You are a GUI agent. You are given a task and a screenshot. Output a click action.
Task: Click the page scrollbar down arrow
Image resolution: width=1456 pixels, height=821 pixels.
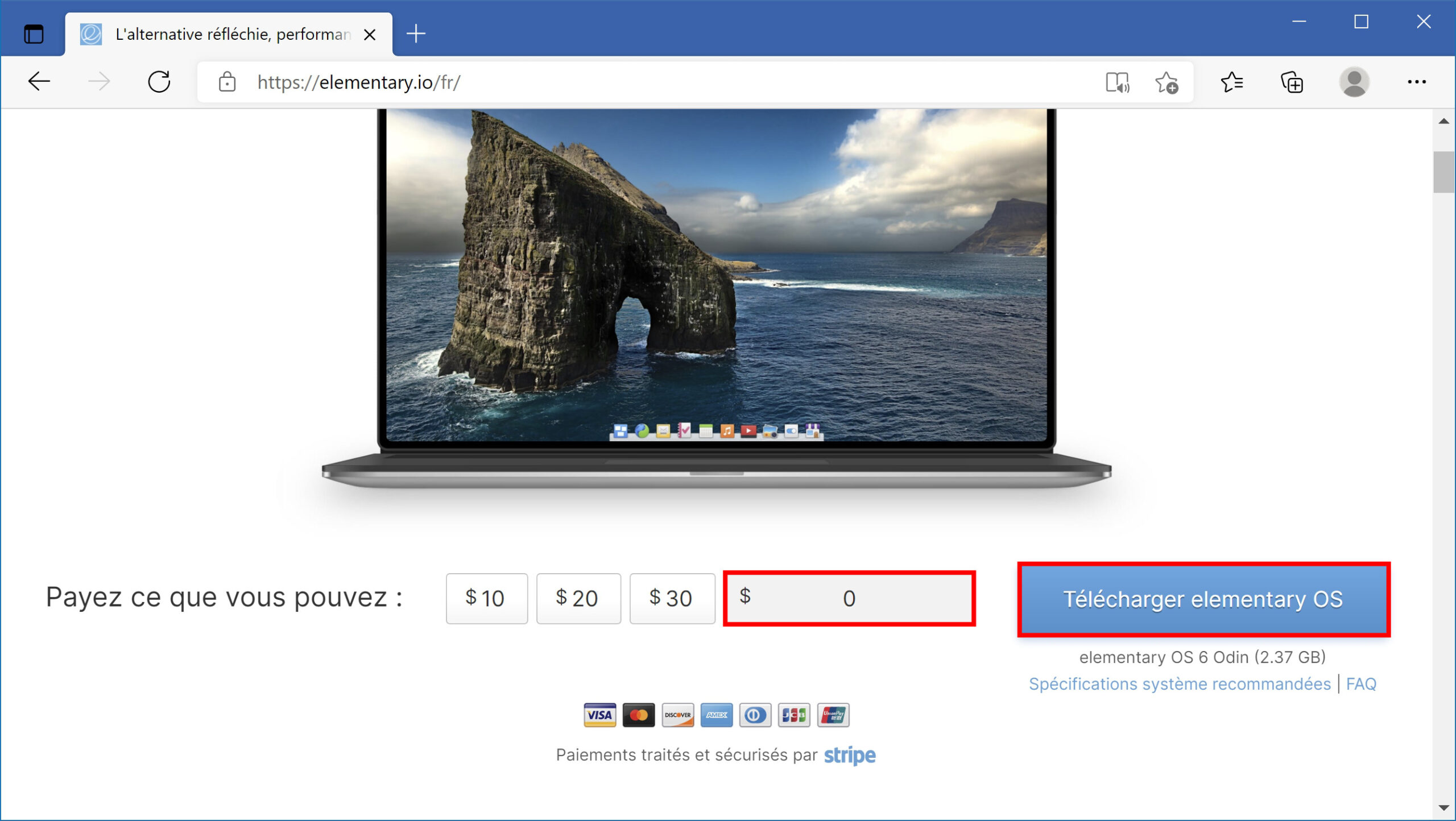coord(1443,807)
